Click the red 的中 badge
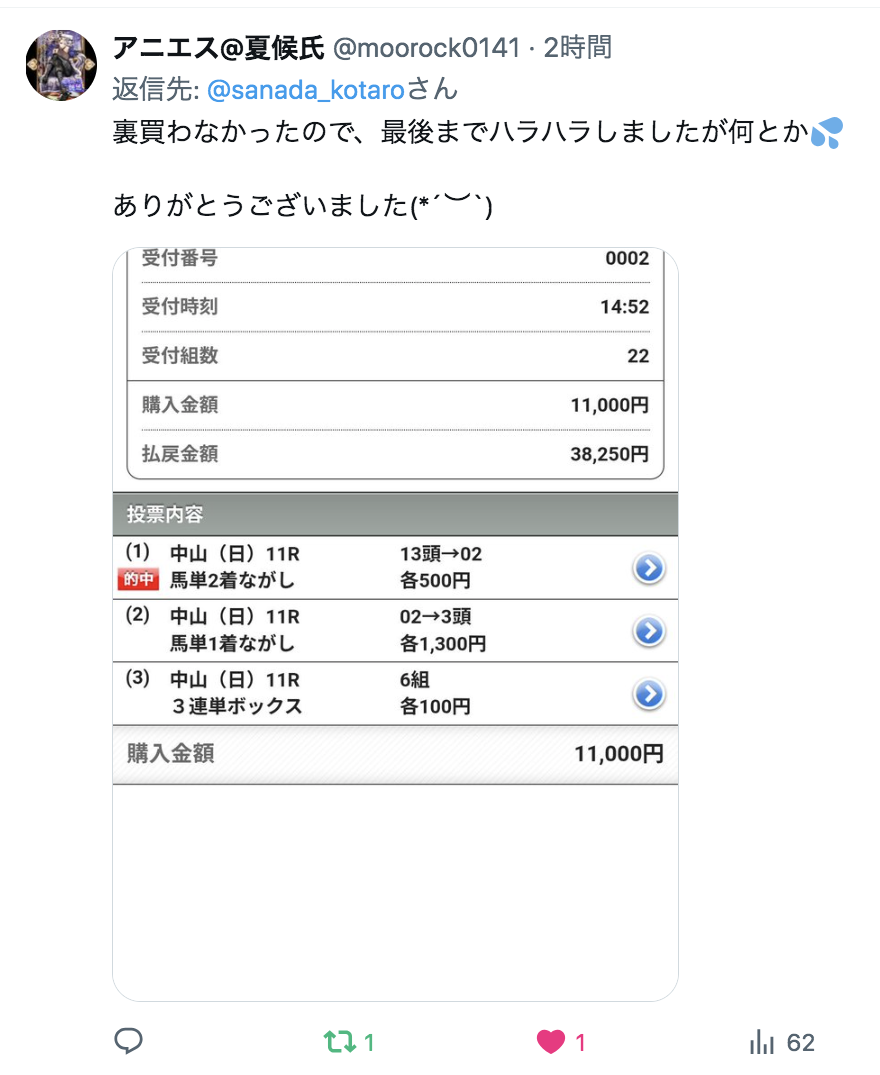The image size is (880, 1075). coord(140,580)
